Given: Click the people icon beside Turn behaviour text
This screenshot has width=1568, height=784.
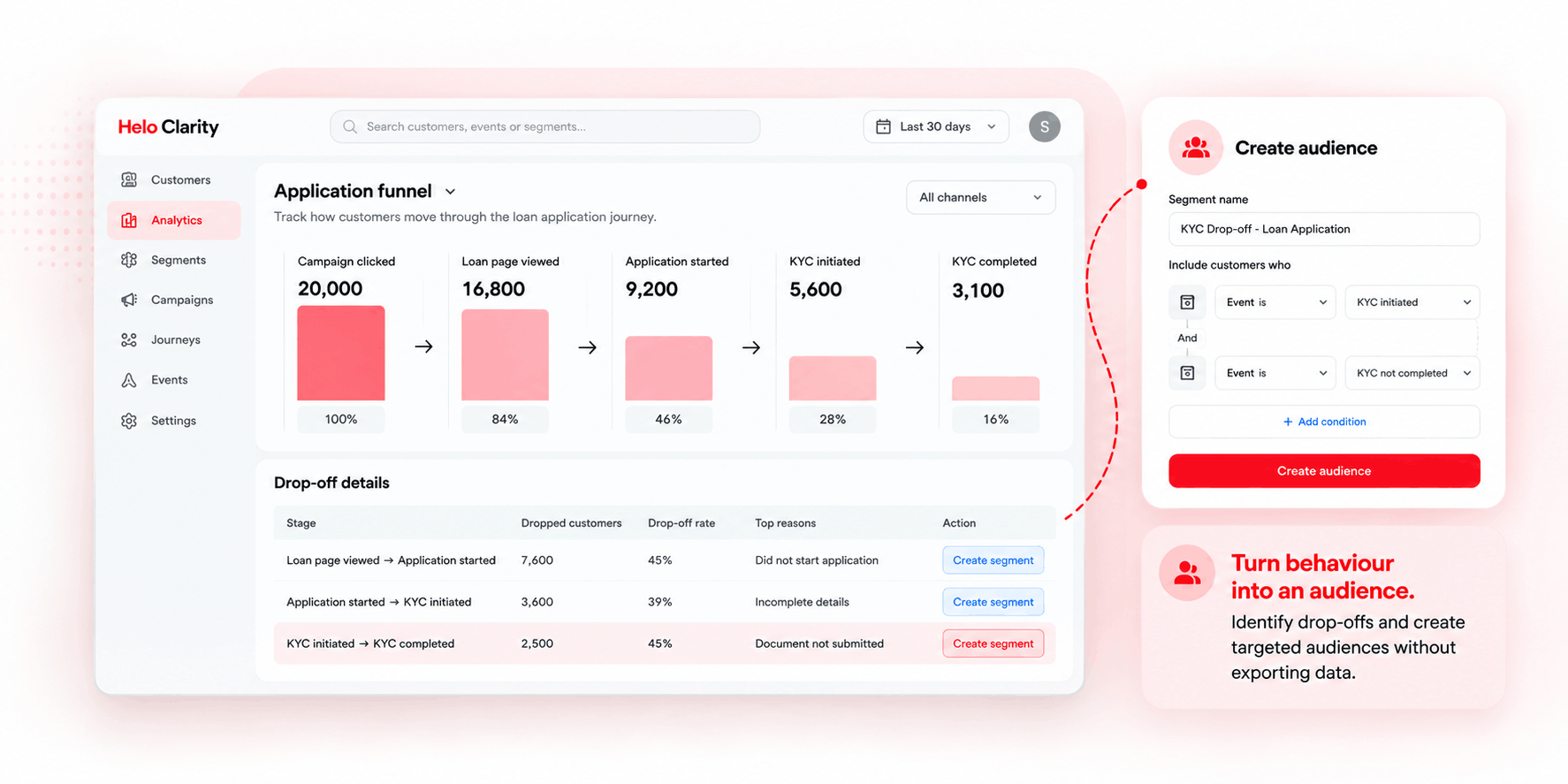Looking at the screenshot, I should click(x=1187, y=574).
